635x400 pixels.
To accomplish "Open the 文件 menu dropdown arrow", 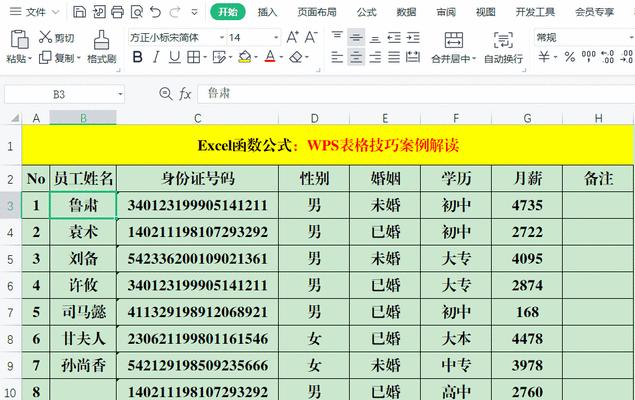I will [56, 12].
